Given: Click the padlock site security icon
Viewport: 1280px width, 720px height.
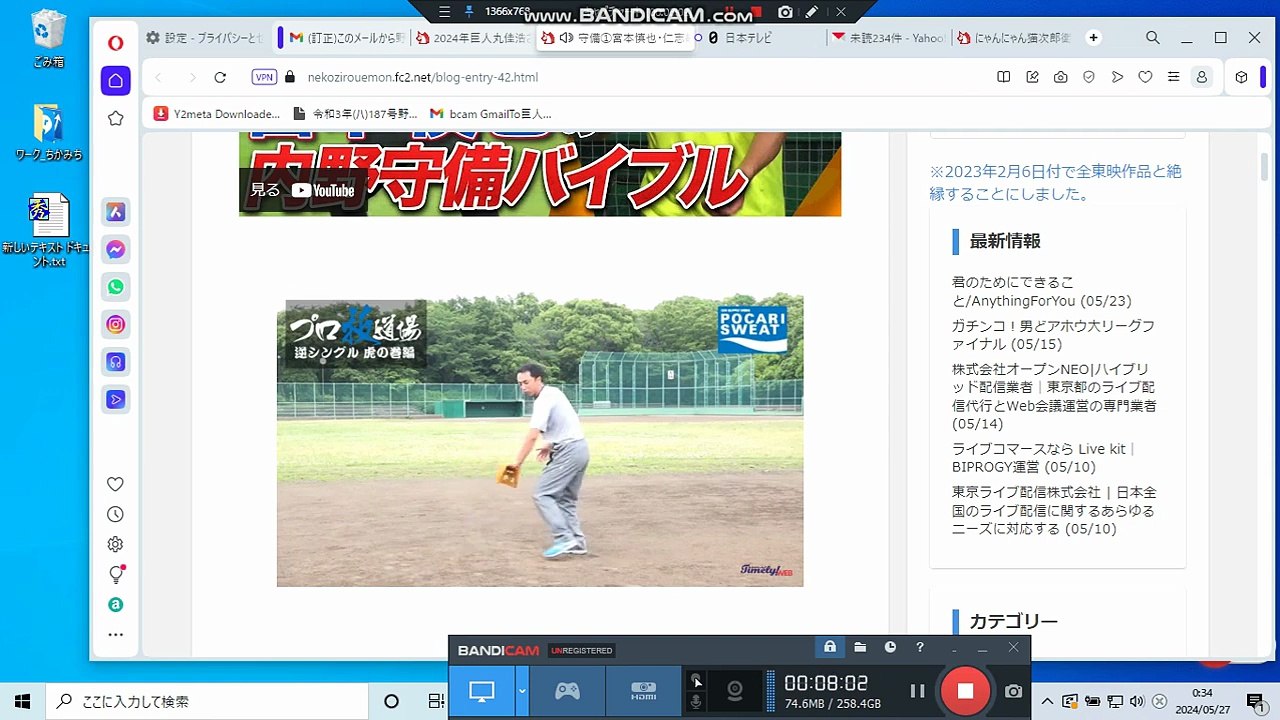Looking at the screenshot, I should click(x=290, y=77).
